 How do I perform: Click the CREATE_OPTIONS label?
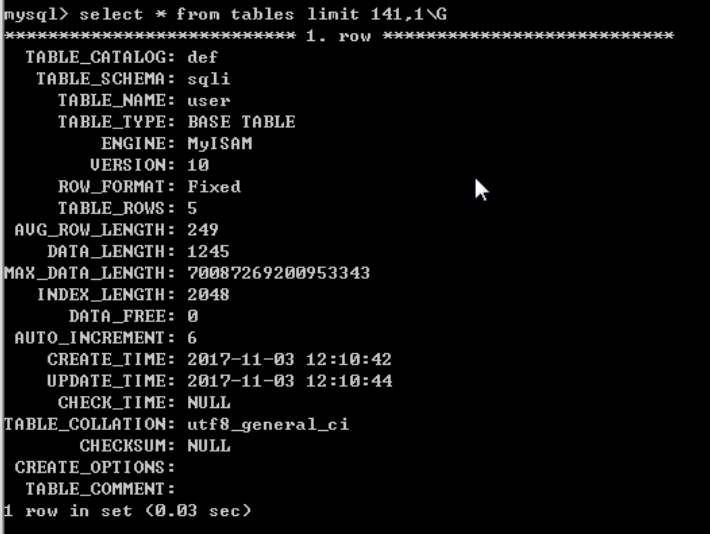click(x=95, y=467)
